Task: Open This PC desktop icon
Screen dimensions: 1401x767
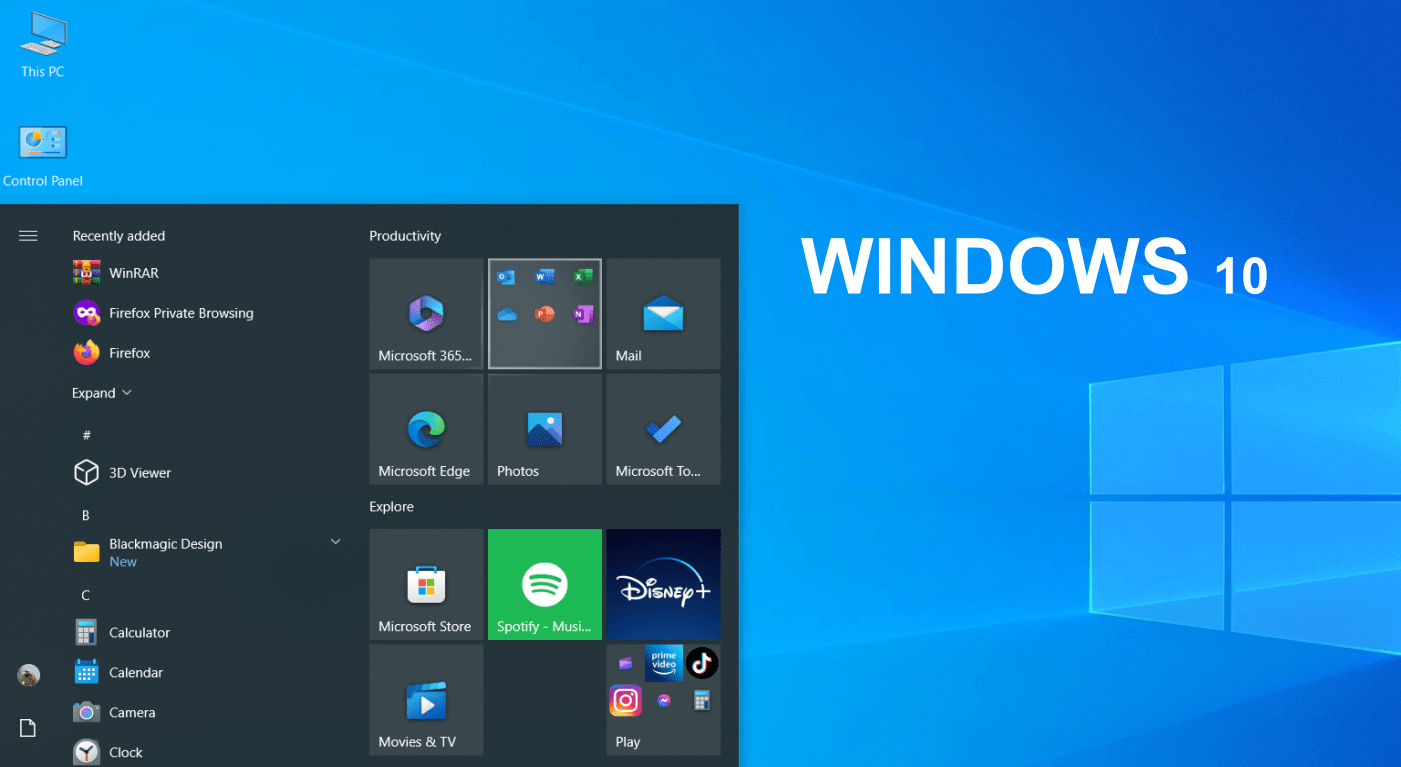Action: [x=43, y=45]
